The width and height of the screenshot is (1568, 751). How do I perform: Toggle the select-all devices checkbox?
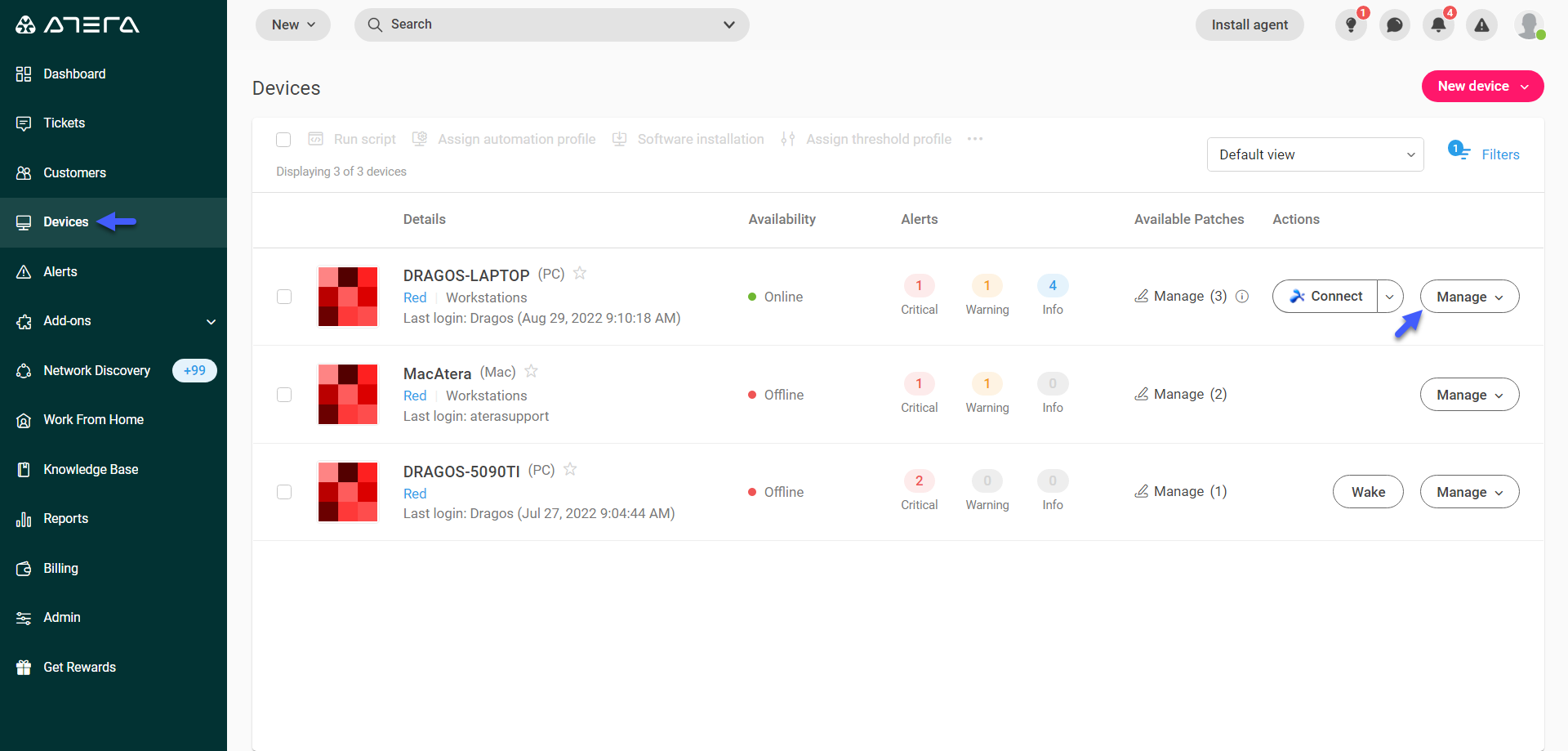[x=283, y=140]
